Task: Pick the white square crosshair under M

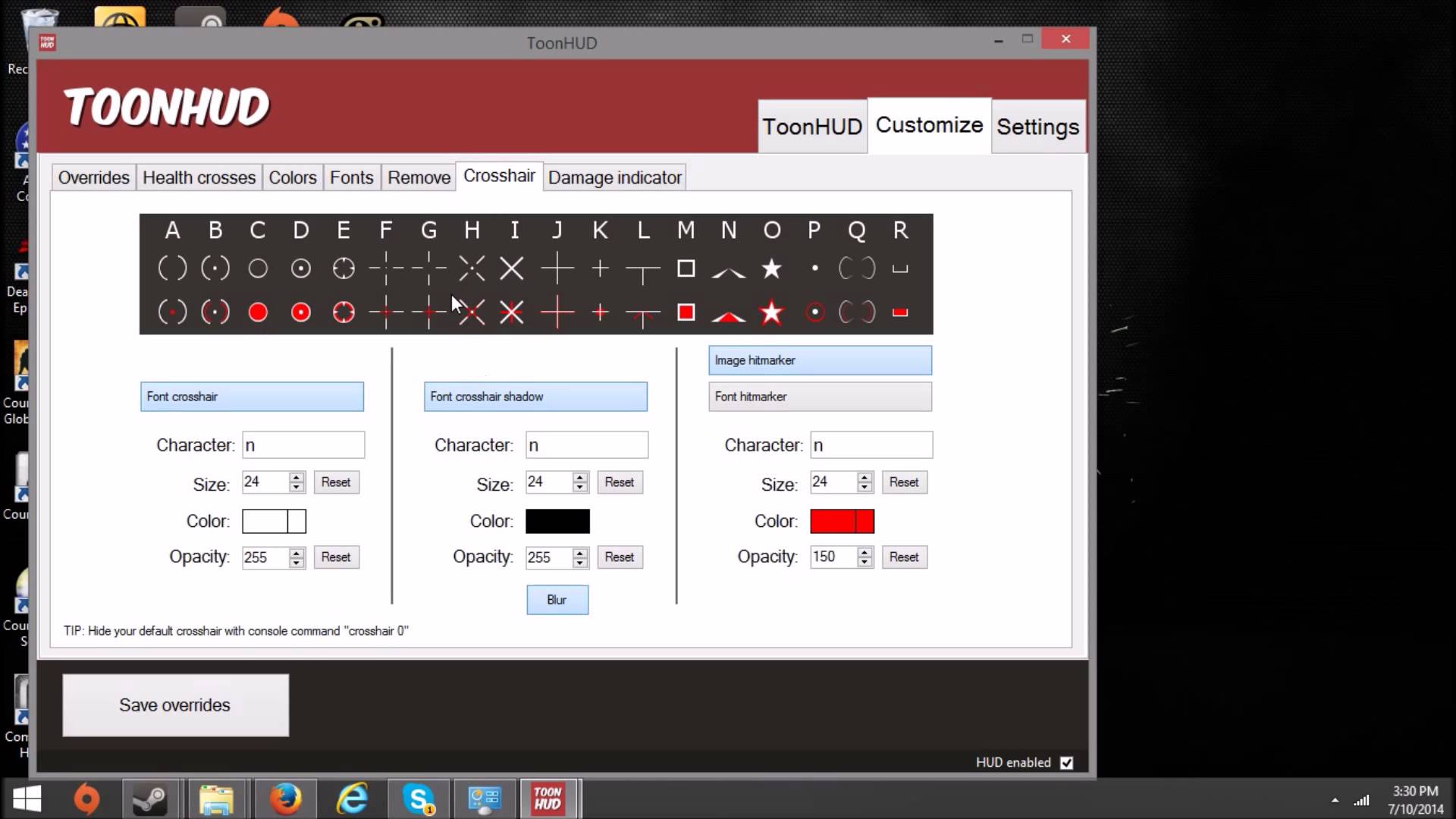Action: tap(686, 268)
